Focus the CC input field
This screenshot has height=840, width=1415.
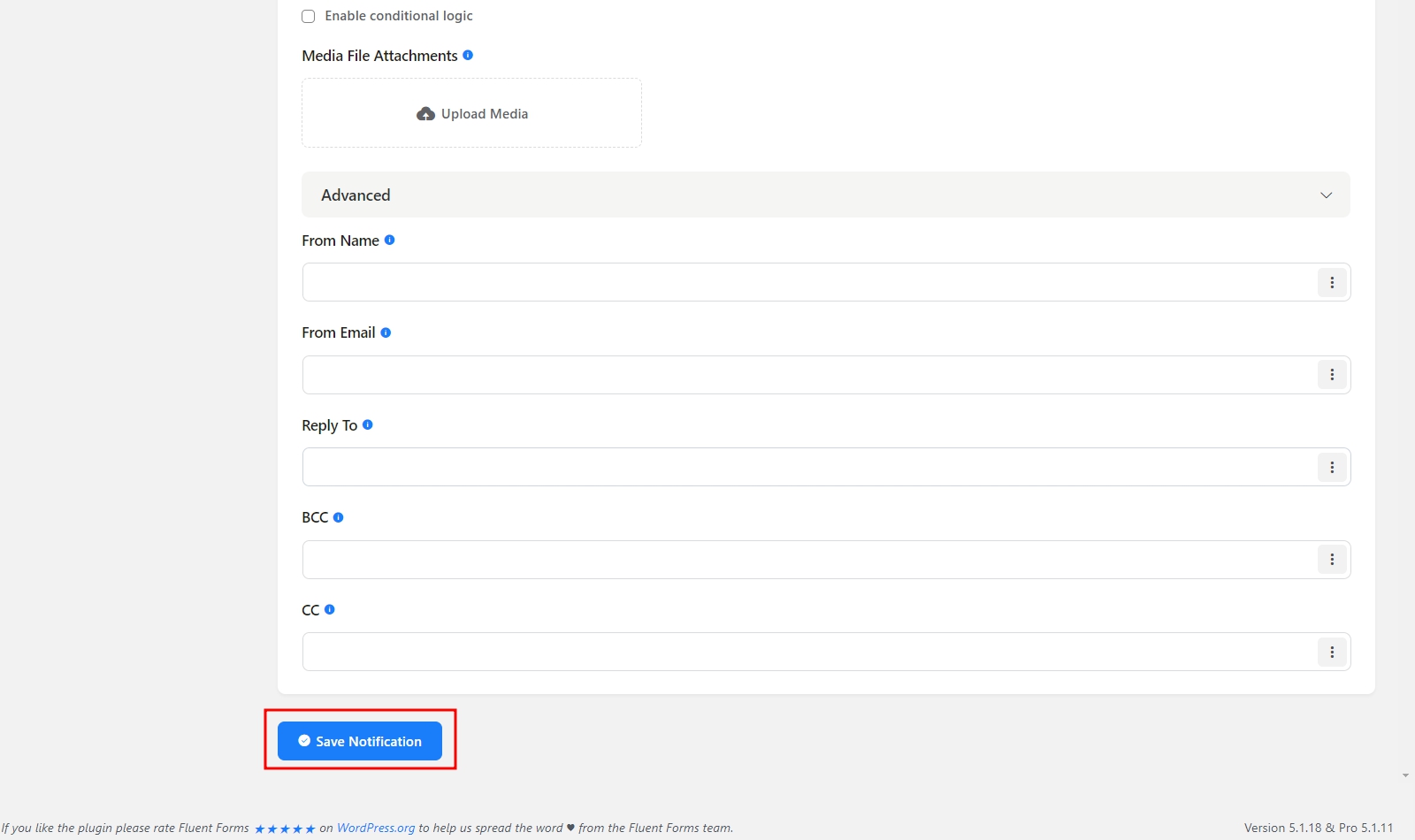pyautogui.click(x=809, y=652)
